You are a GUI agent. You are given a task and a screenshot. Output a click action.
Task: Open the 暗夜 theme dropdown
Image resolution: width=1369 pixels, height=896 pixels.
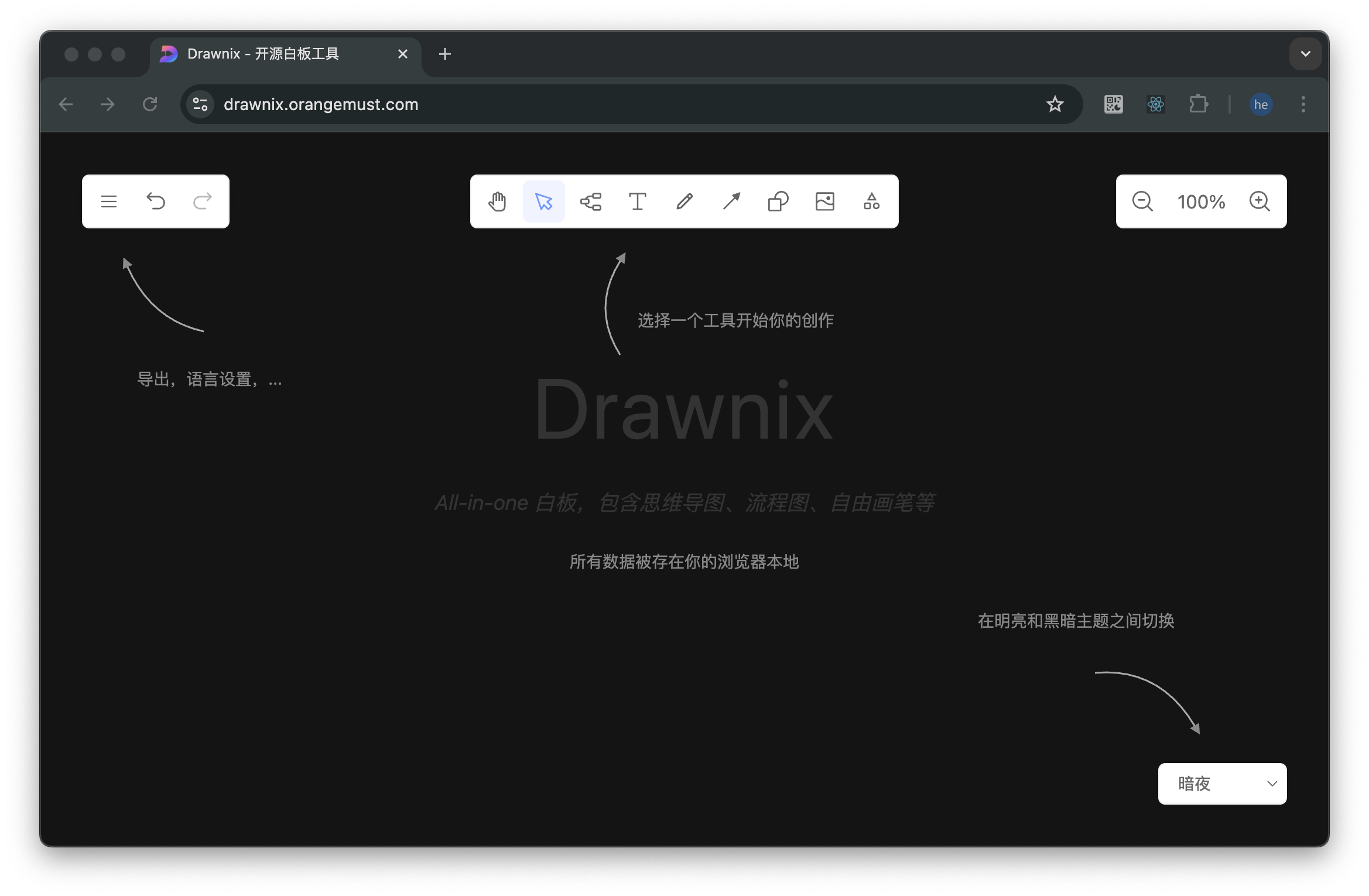coord(1221,784)
